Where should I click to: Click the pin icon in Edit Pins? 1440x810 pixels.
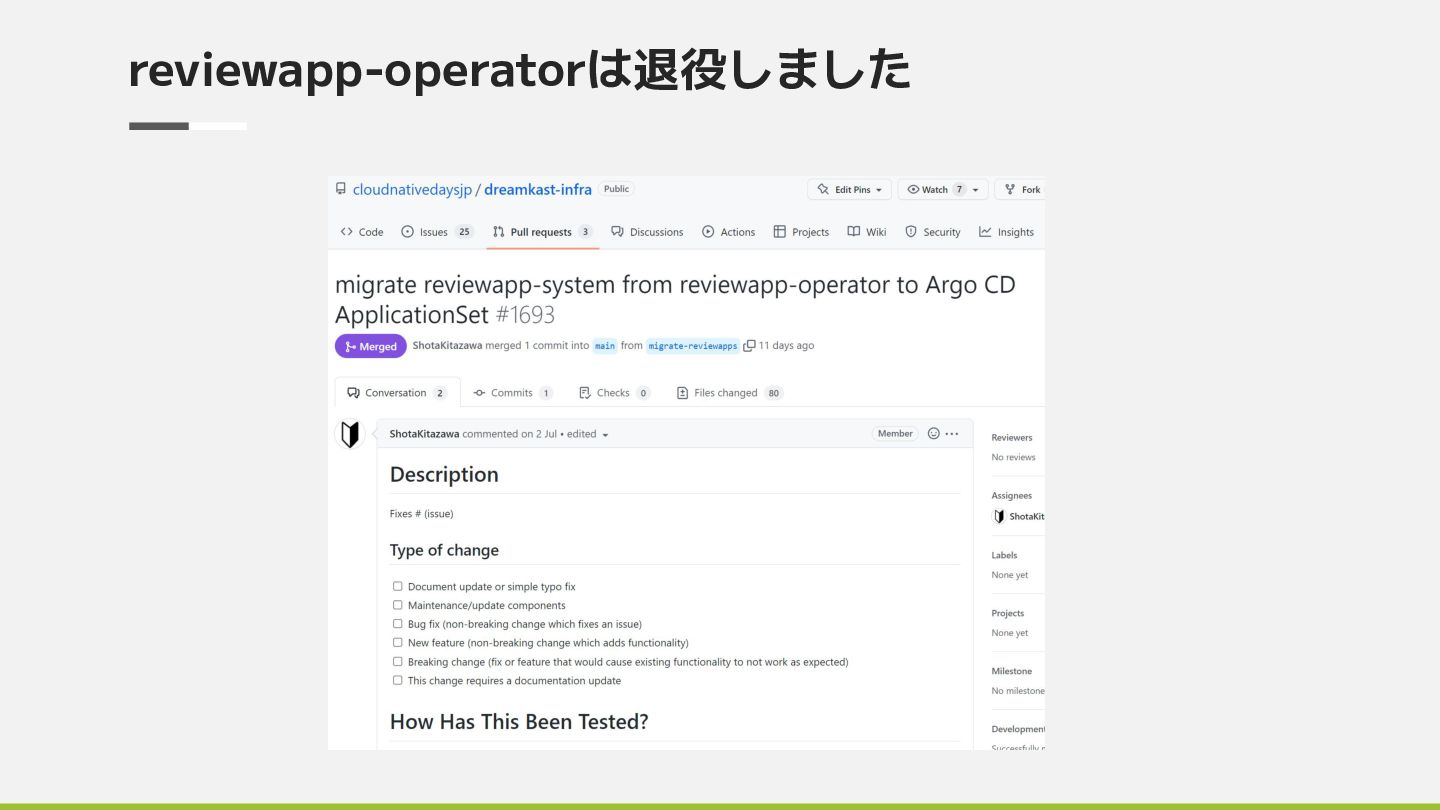(x=823, y=190)
